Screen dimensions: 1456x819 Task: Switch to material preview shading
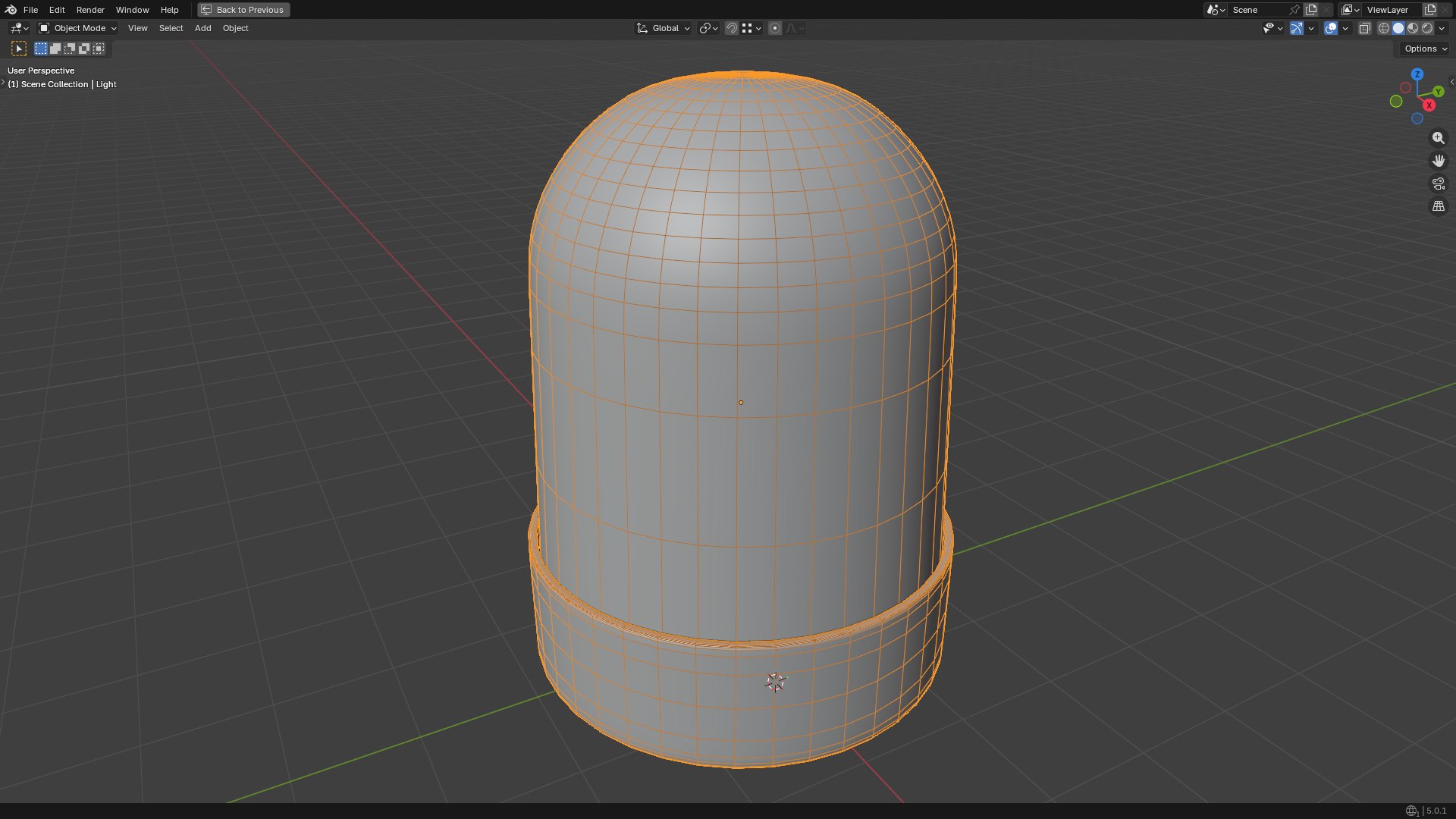(x=1413, y=28)
